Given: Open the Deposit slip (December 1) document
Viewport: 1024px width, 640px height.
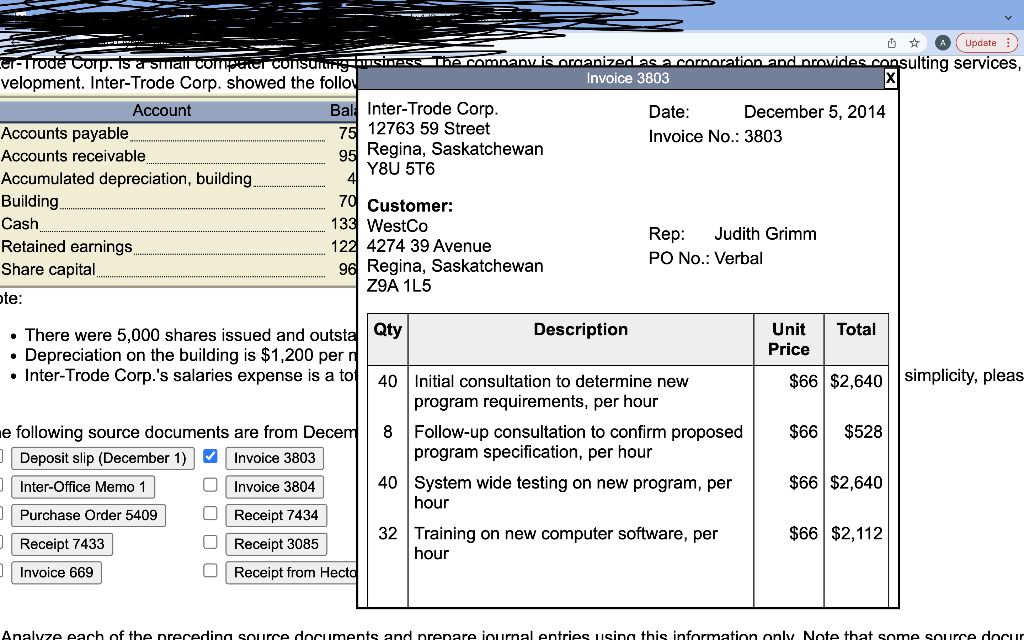Looking at the screenshot, I should 102,456.
